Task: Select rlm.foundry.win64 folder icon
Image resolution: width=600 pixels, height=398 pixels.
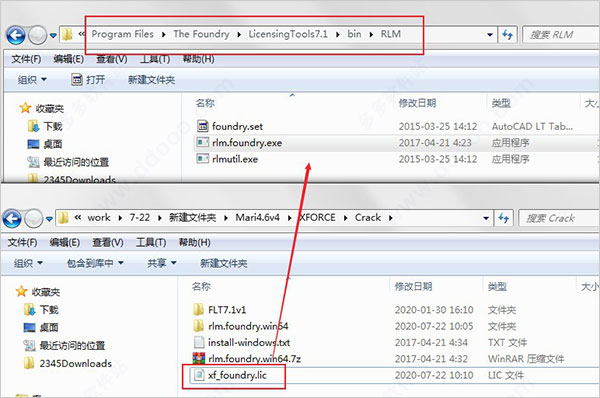Action: pos(198,326)
